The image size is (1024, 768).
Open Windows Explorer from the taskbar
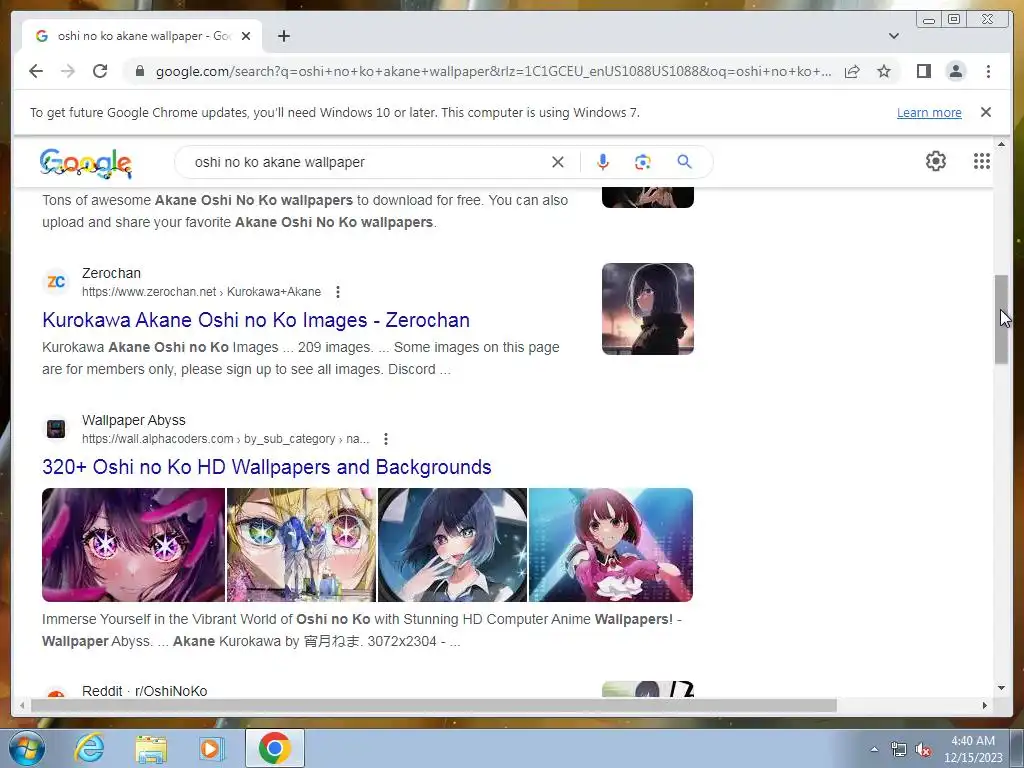(x=151, y=748)
